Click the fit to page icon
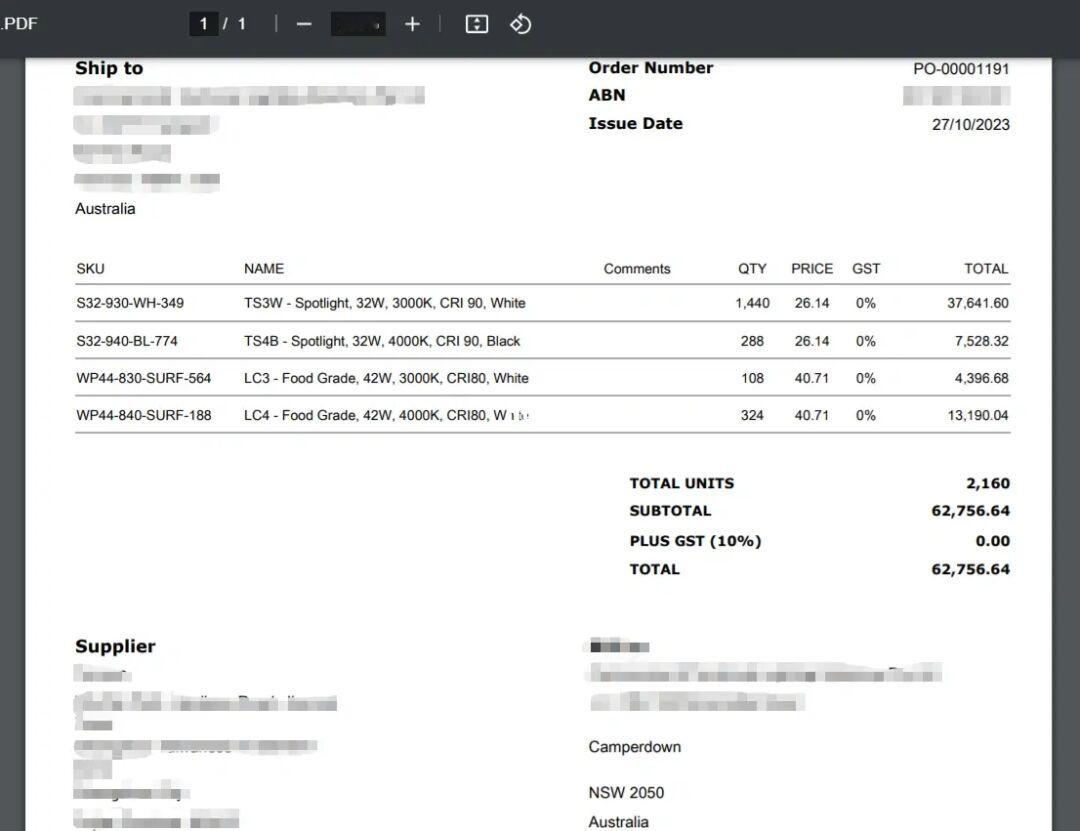Screen dimensions: 1080x831 click(477, 24)
